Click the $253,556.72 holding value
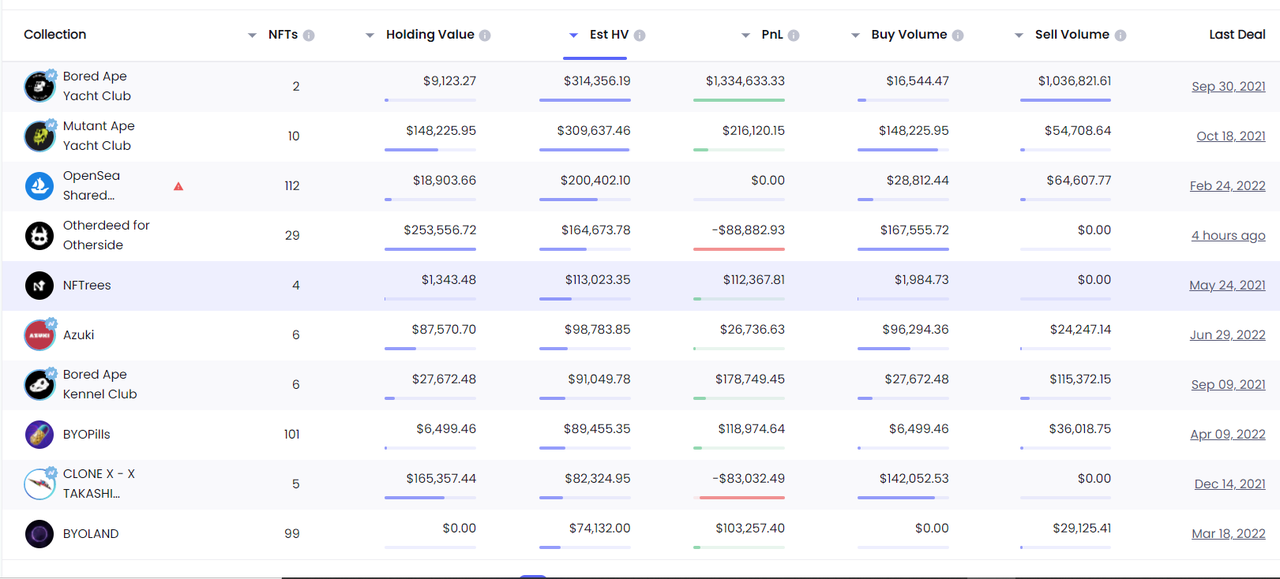This screenshot has height=579, width=1280. pyautogui.click(x=440, y=230)
